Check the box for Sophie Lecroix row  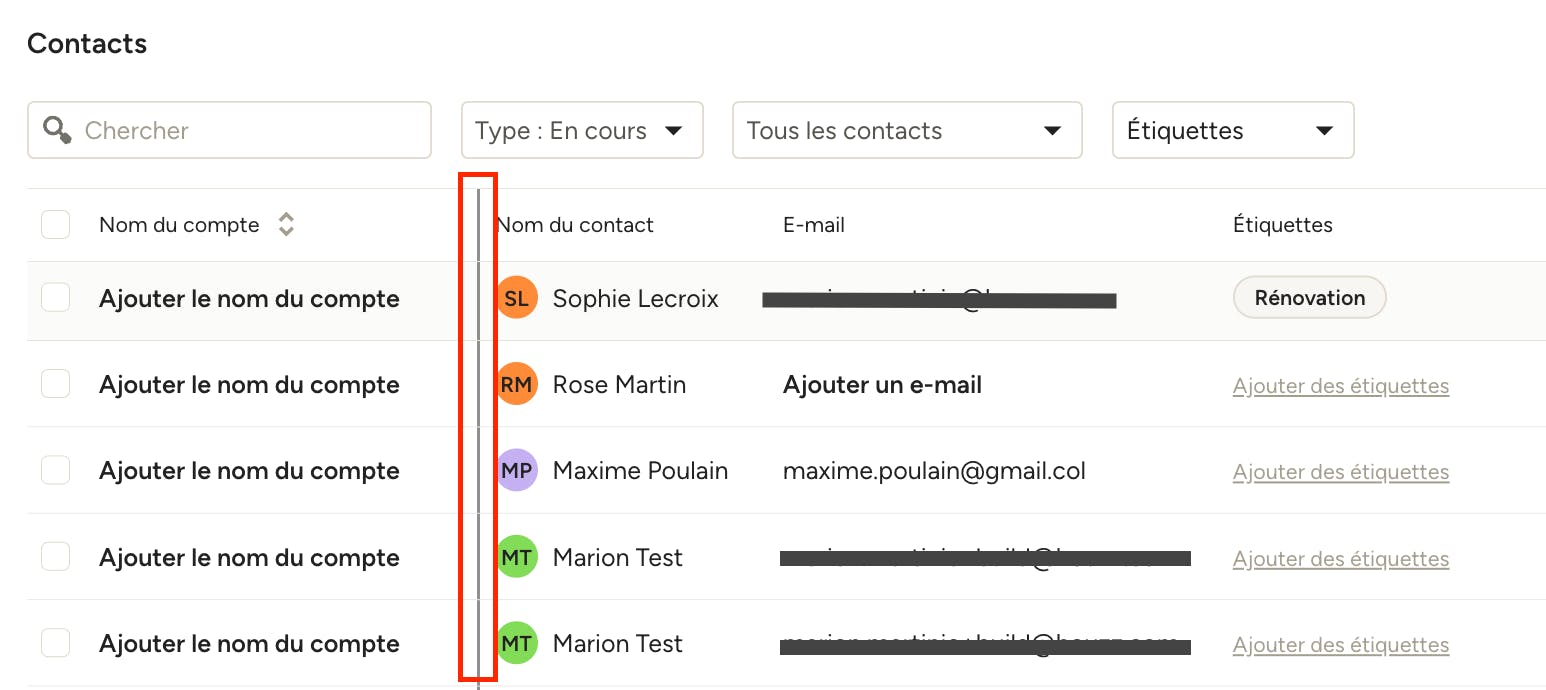55,297
